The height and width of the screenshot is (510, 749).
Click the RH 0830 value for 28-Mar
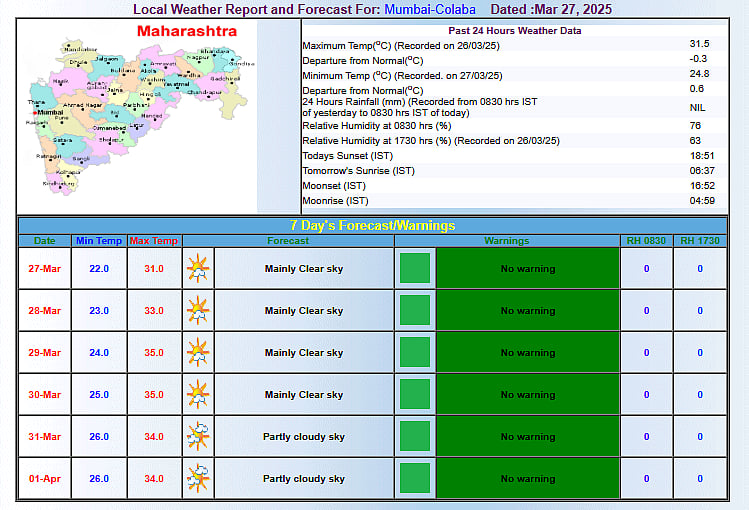pos(646,310)
